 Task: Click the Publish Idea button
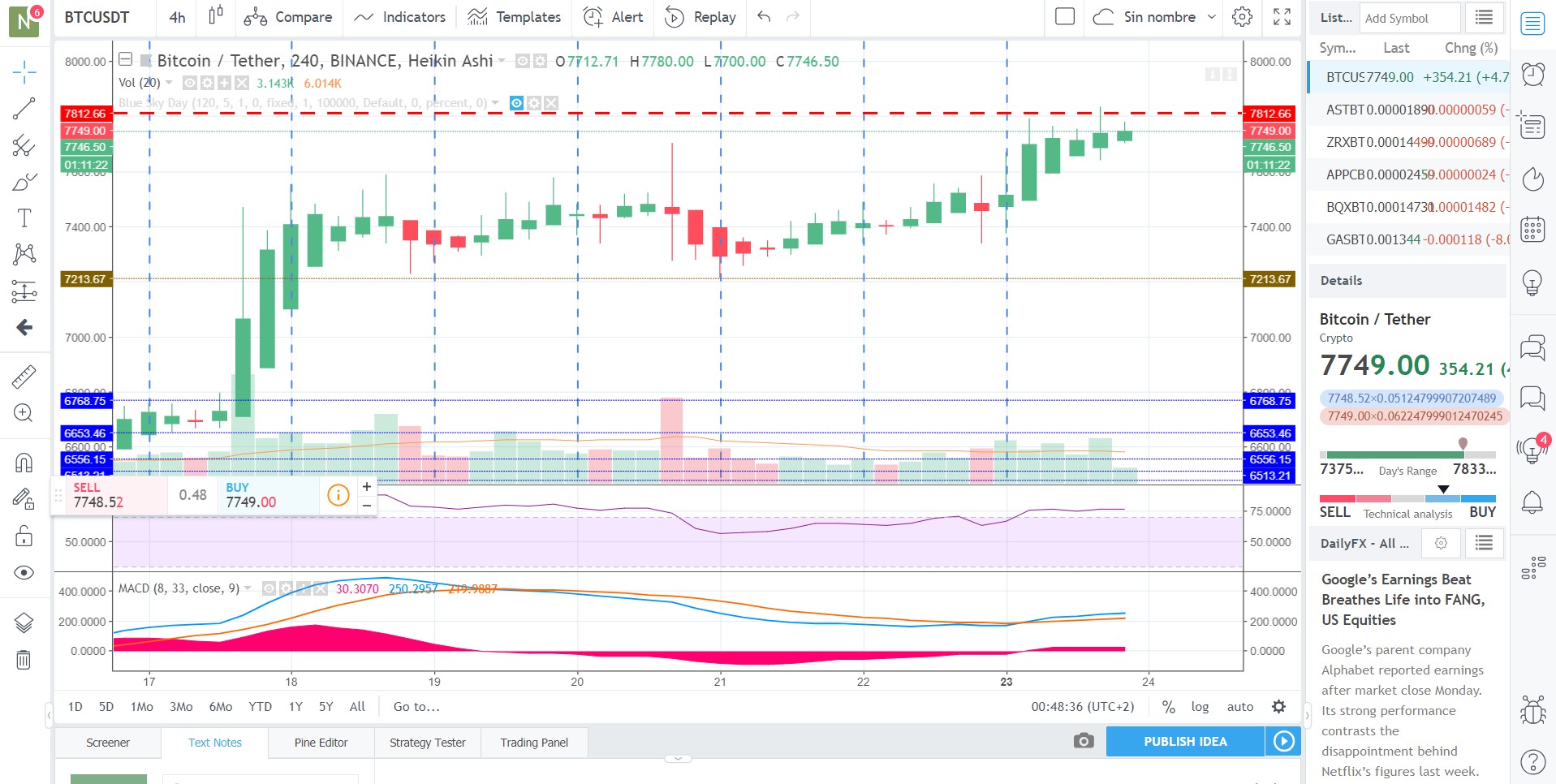pyautogui.click(x=1185, y=741)
